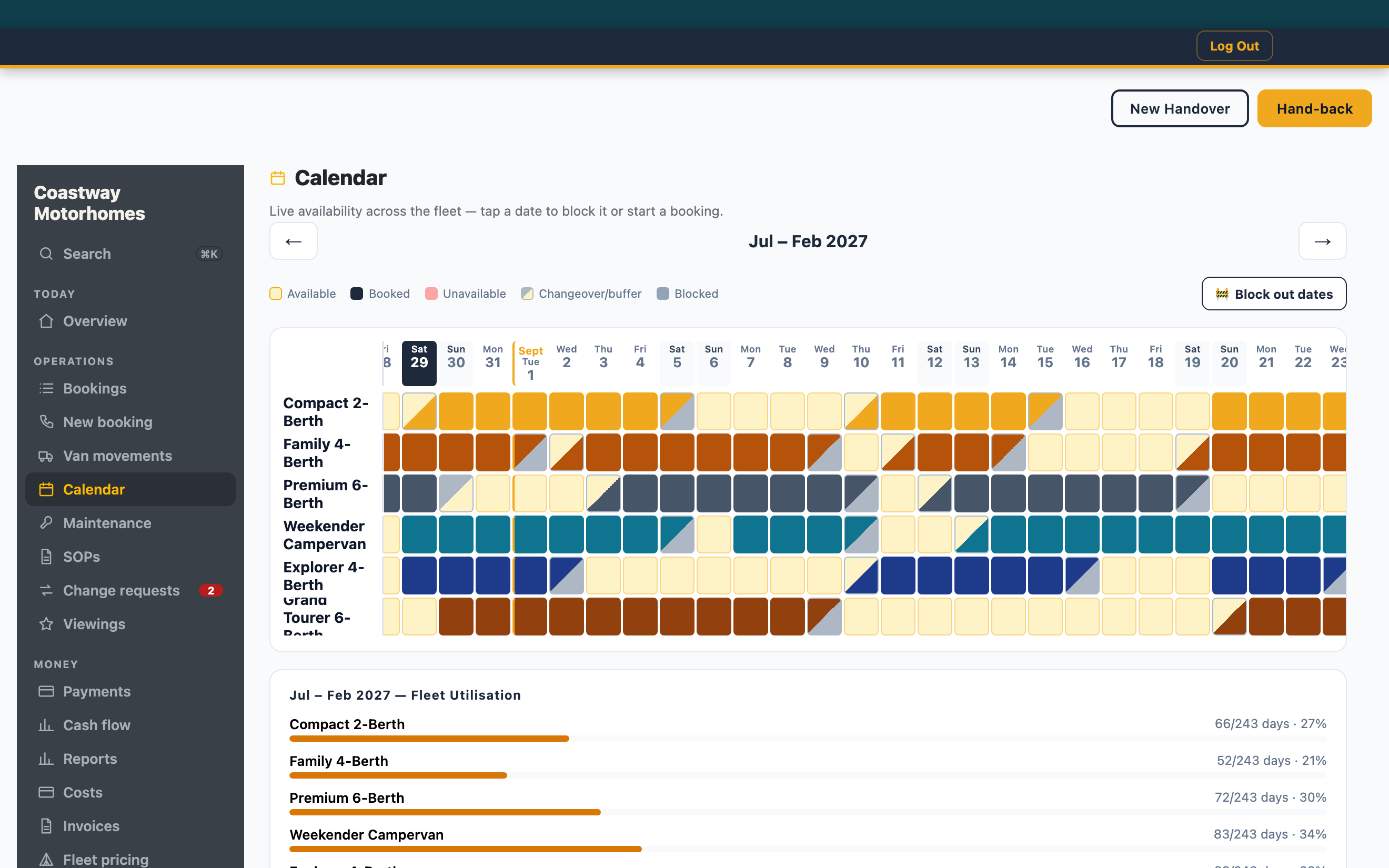Viewport: 1389px width, 868px height.
Task: Click the Viewings star icon
Action: pos(46,624)
